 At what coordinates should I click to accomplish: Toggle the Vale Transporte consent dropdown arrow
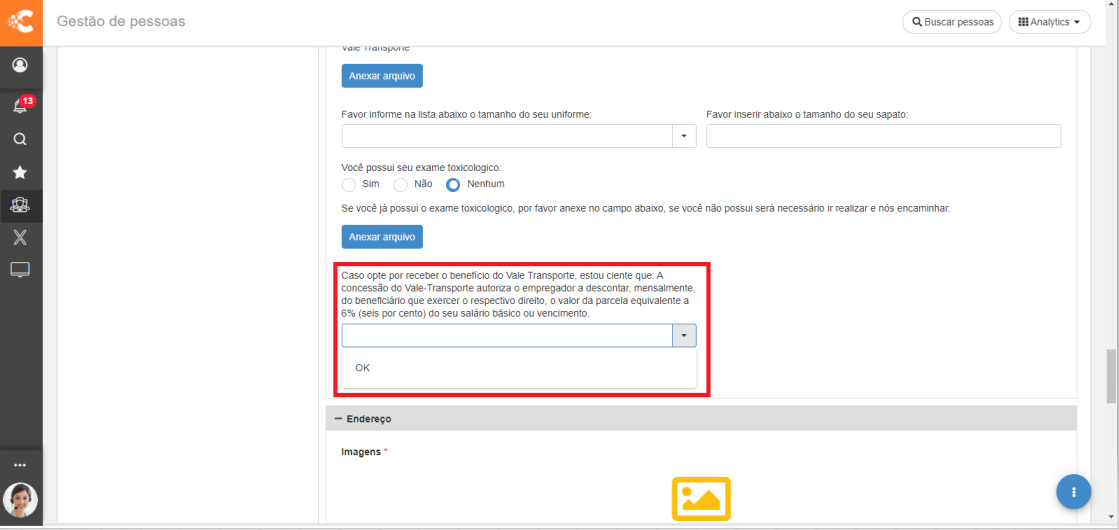684,336
